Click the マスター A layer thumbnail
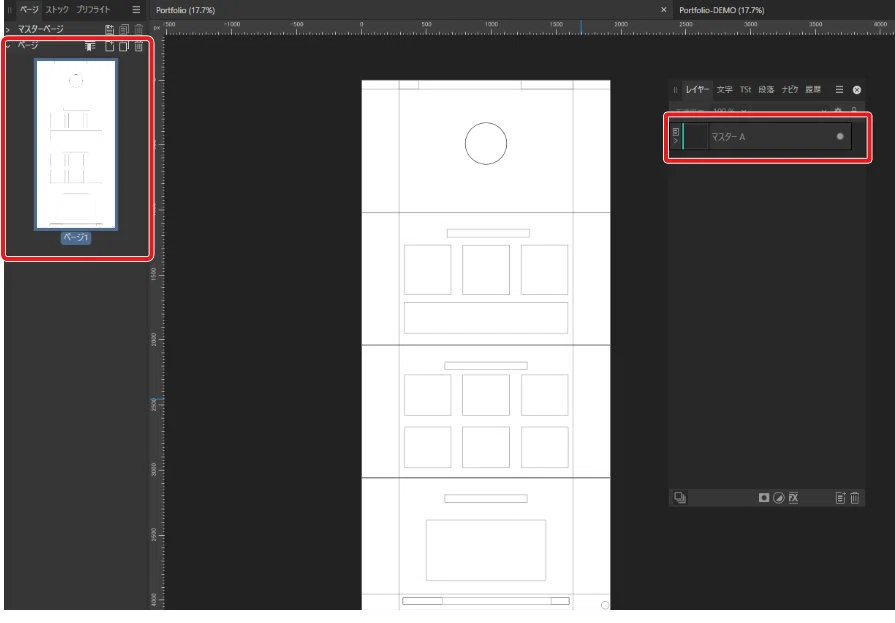895x623 pixels. pos(696,136)
